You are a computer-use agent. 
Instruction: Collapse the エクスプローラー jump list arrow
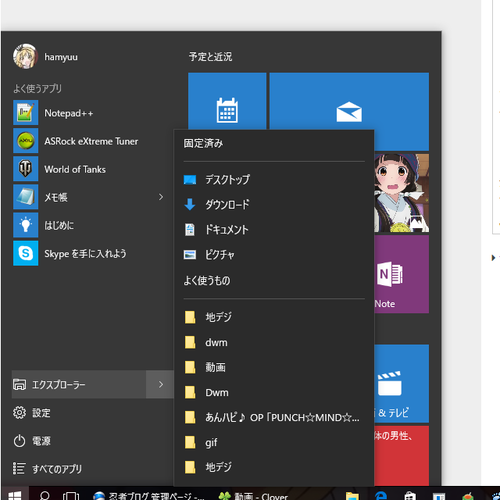pos(161,384)
